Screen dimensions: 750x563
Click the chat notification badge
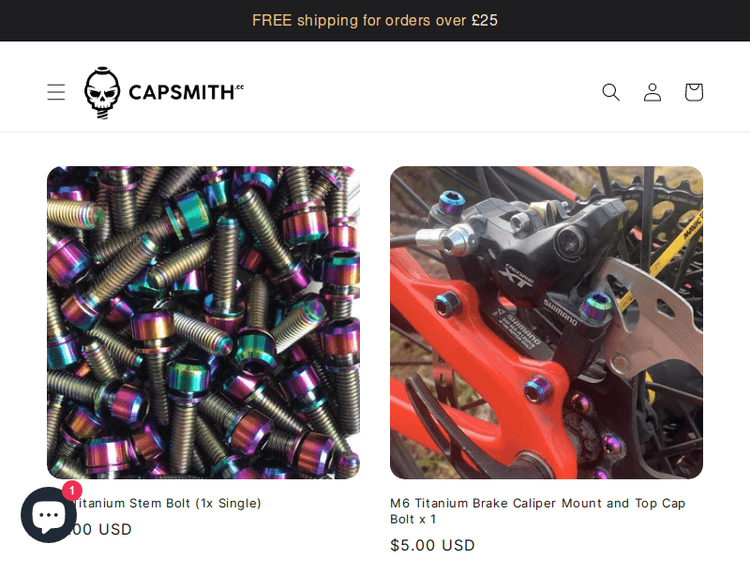72,491
